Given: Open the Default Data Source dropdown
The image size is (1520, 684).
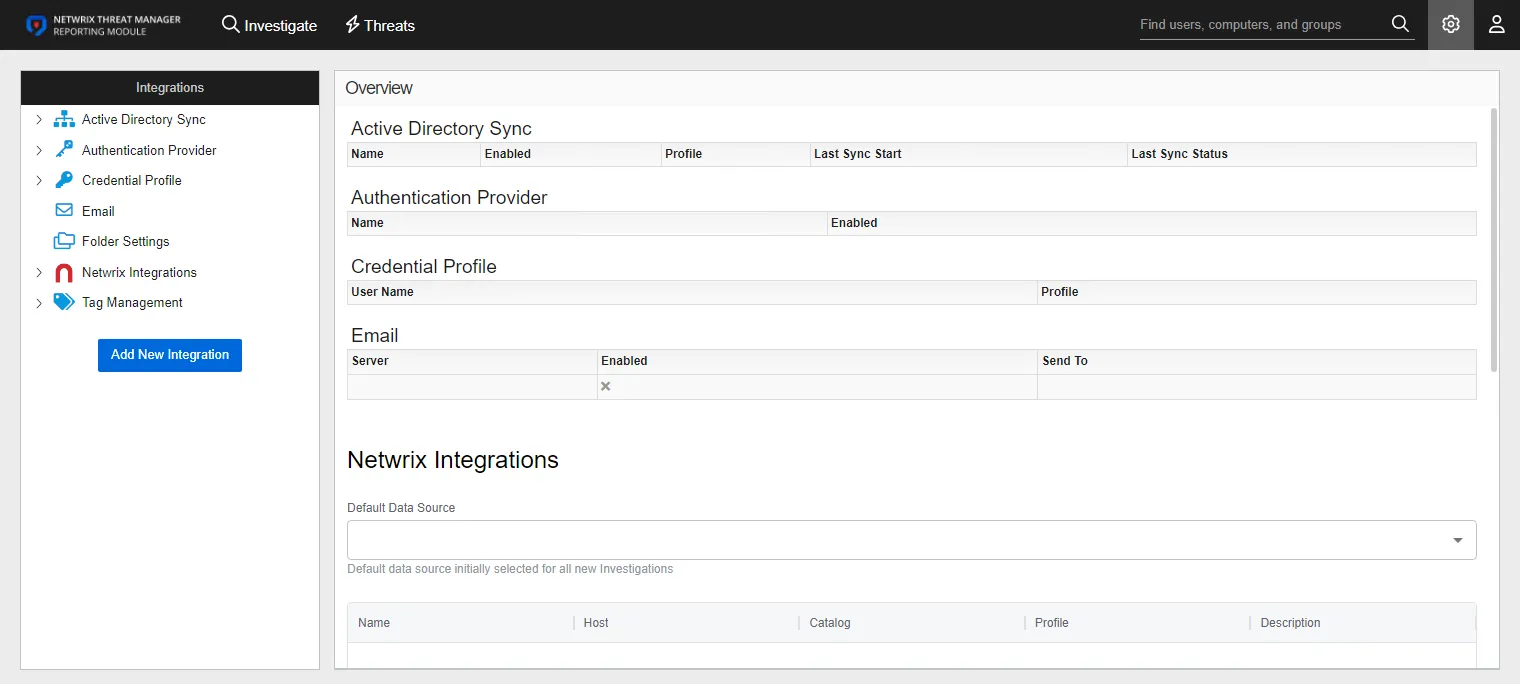Looking at the screenshot, I should click(911, 540).
